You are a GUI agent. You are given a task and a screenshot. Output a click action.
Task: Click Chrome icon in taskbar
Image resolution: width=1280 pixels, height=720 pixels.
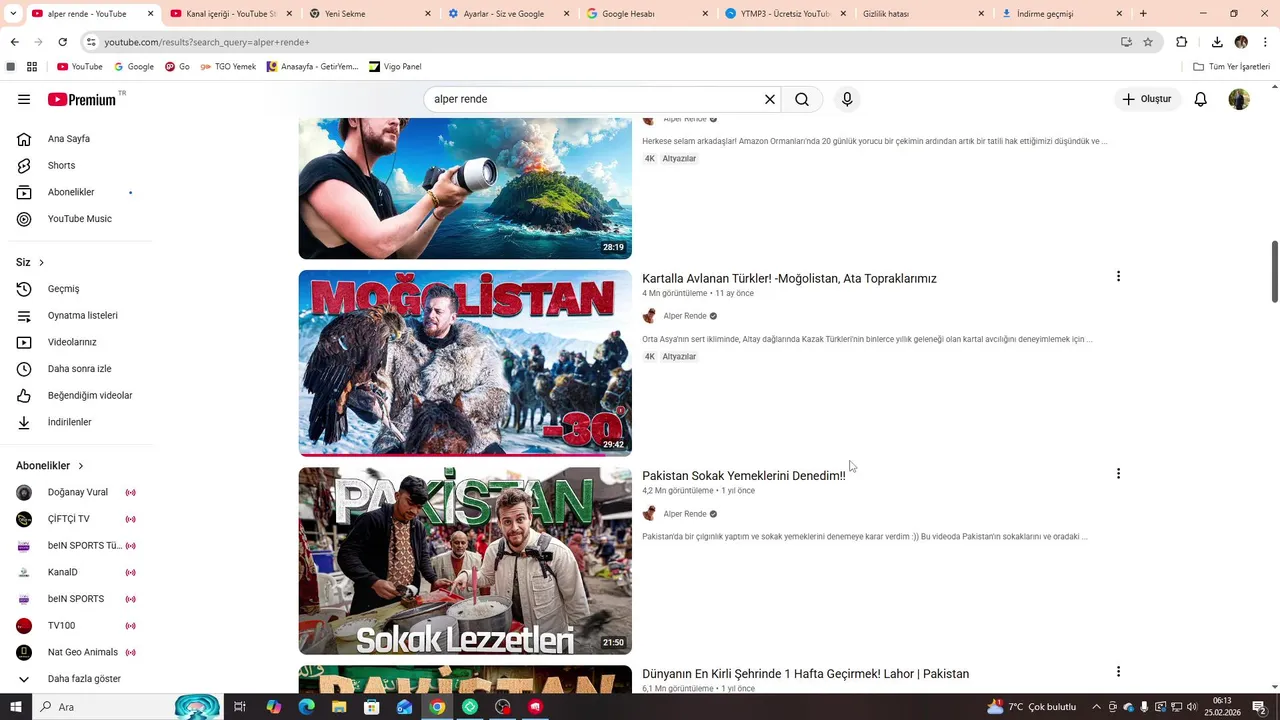coord(437,707)
